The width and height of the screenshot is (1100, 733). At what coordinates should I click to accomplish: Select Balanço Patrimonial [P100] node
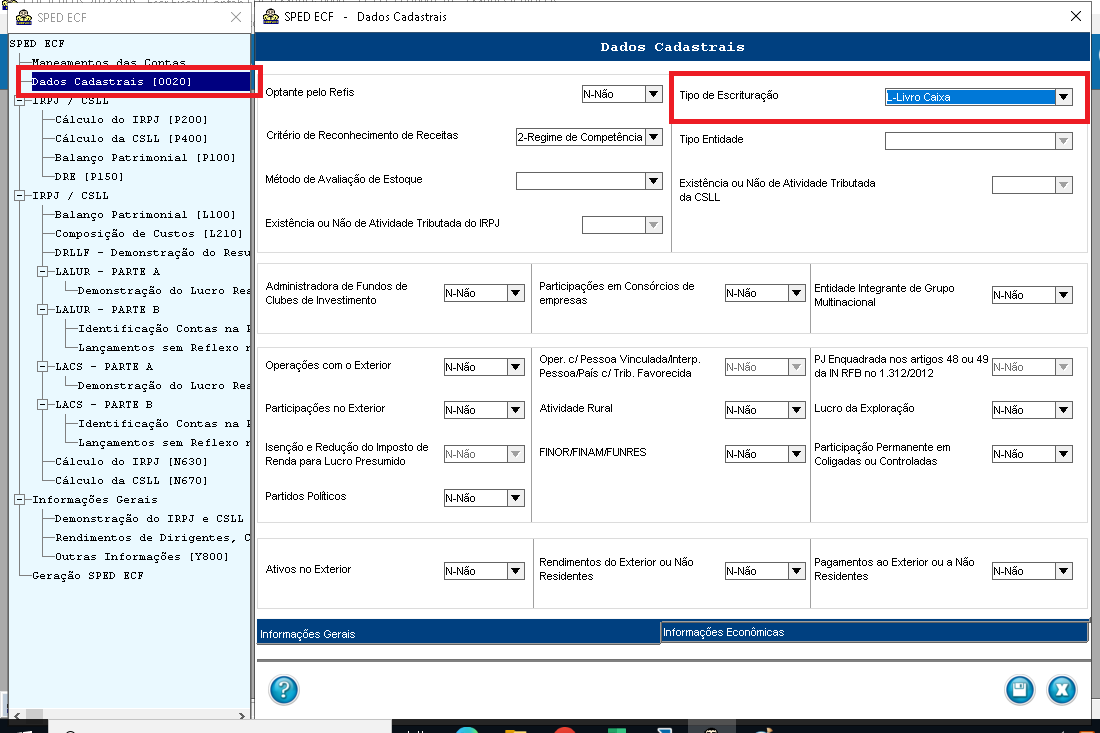(x=145, y=157)
